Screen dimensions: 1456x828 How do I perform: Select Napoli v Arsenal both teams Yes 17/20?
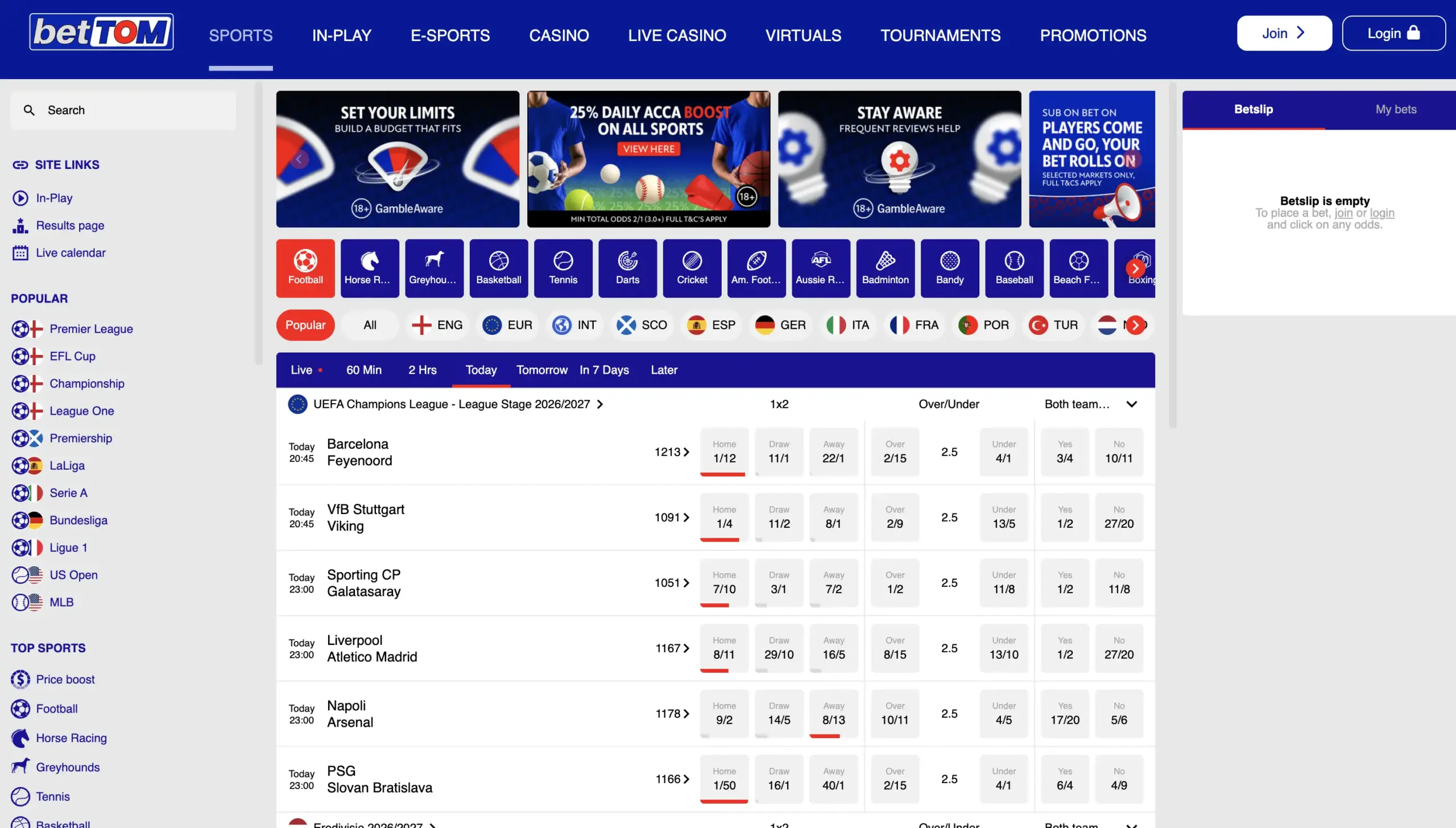tap(1065, 714)
